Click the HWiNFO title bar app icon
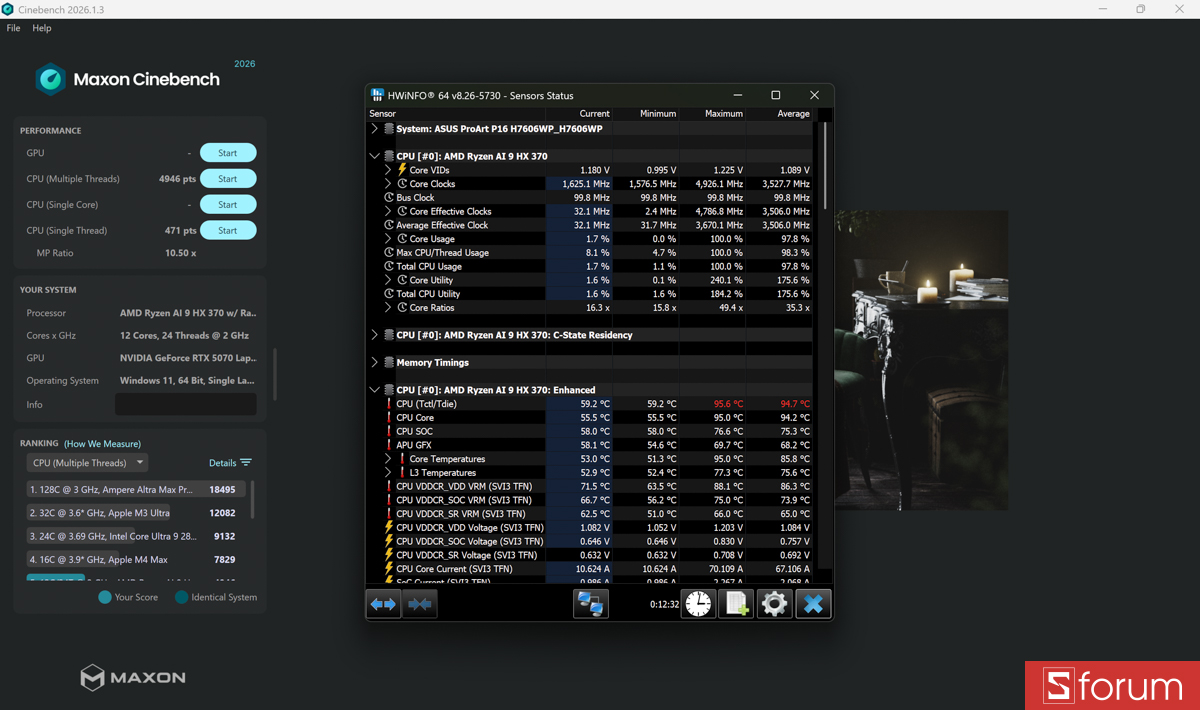 pyautogui.click(x=377, y=95)
